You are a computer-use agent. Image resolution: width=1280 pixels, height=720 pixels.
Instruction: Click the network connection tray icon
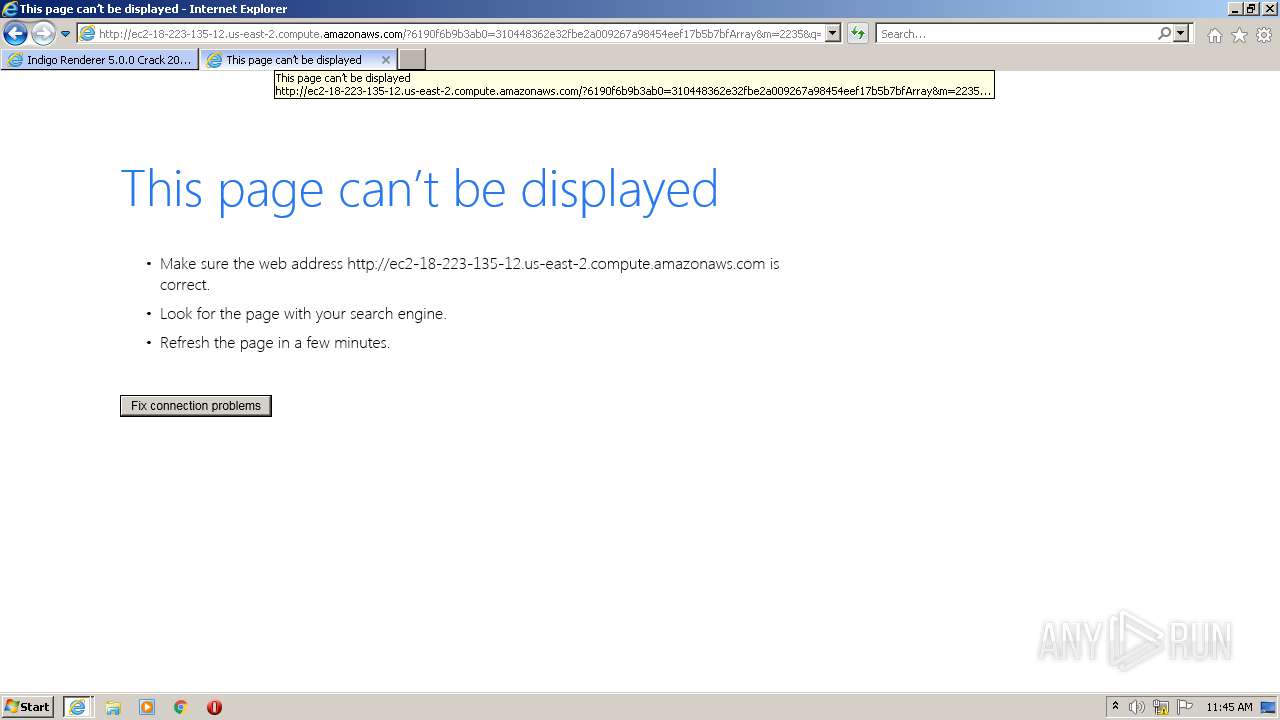tap(1161, 707)
